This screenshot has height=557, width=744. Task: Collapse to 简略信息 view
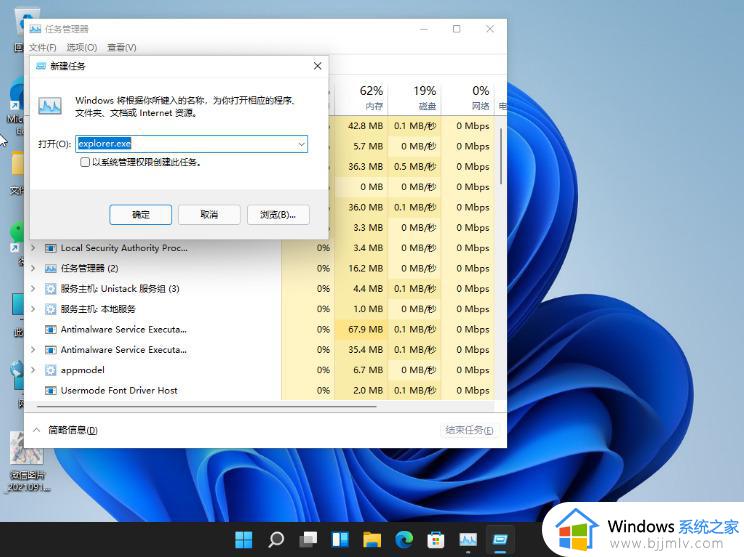(x=65, y=430)
